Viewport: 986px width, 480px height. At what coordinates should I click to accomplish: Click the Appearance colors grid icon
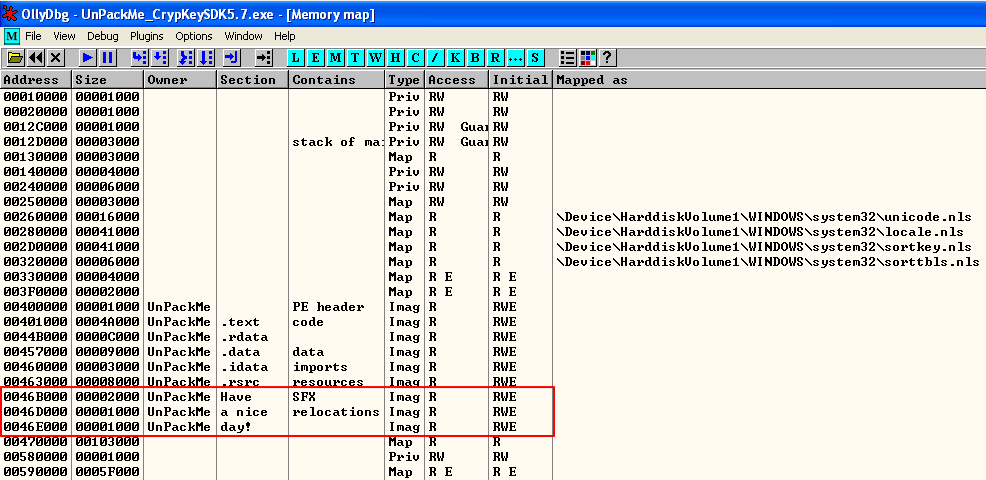587,58
